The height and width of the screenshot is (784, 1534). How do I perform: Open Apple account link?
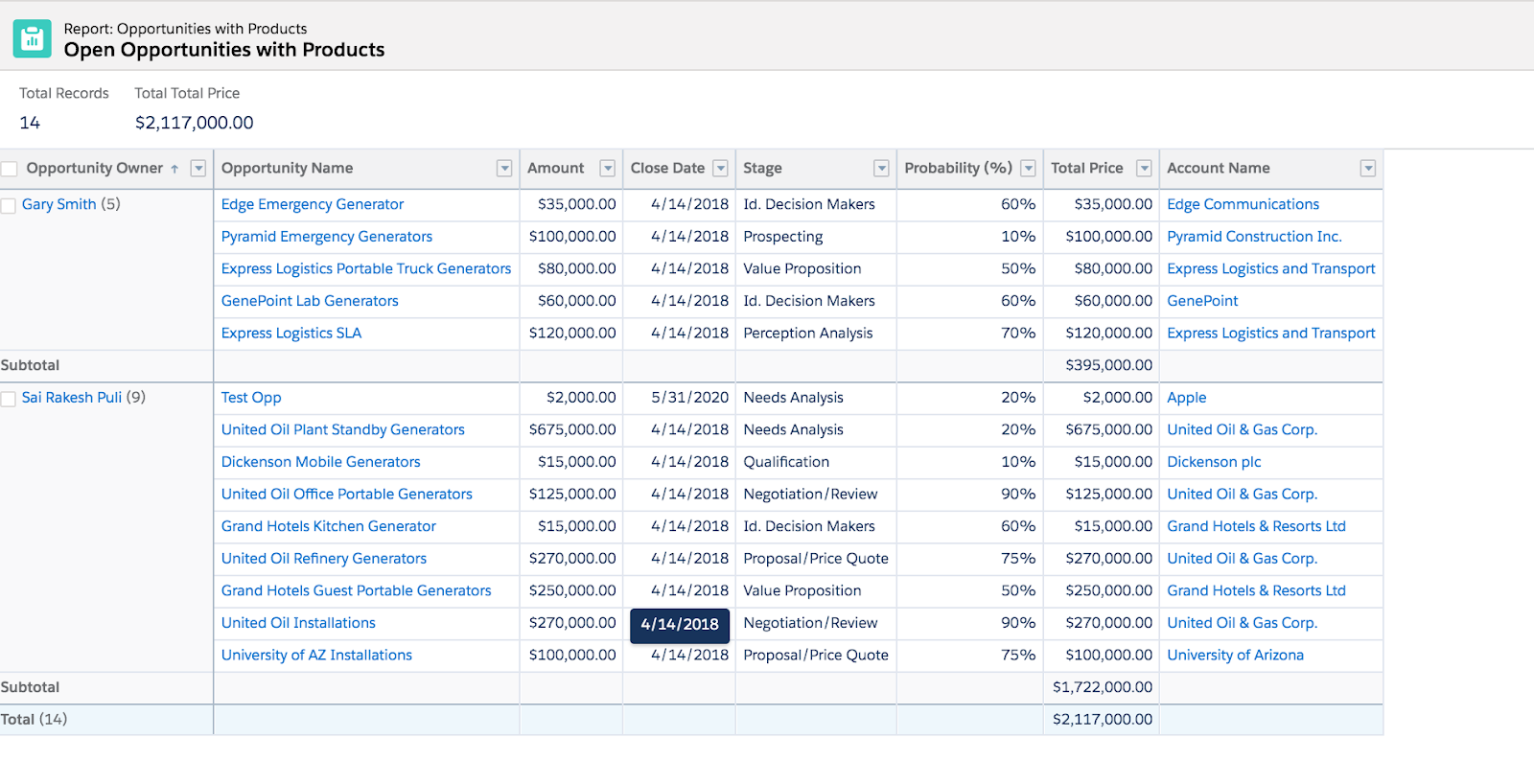coord(1187,397)
